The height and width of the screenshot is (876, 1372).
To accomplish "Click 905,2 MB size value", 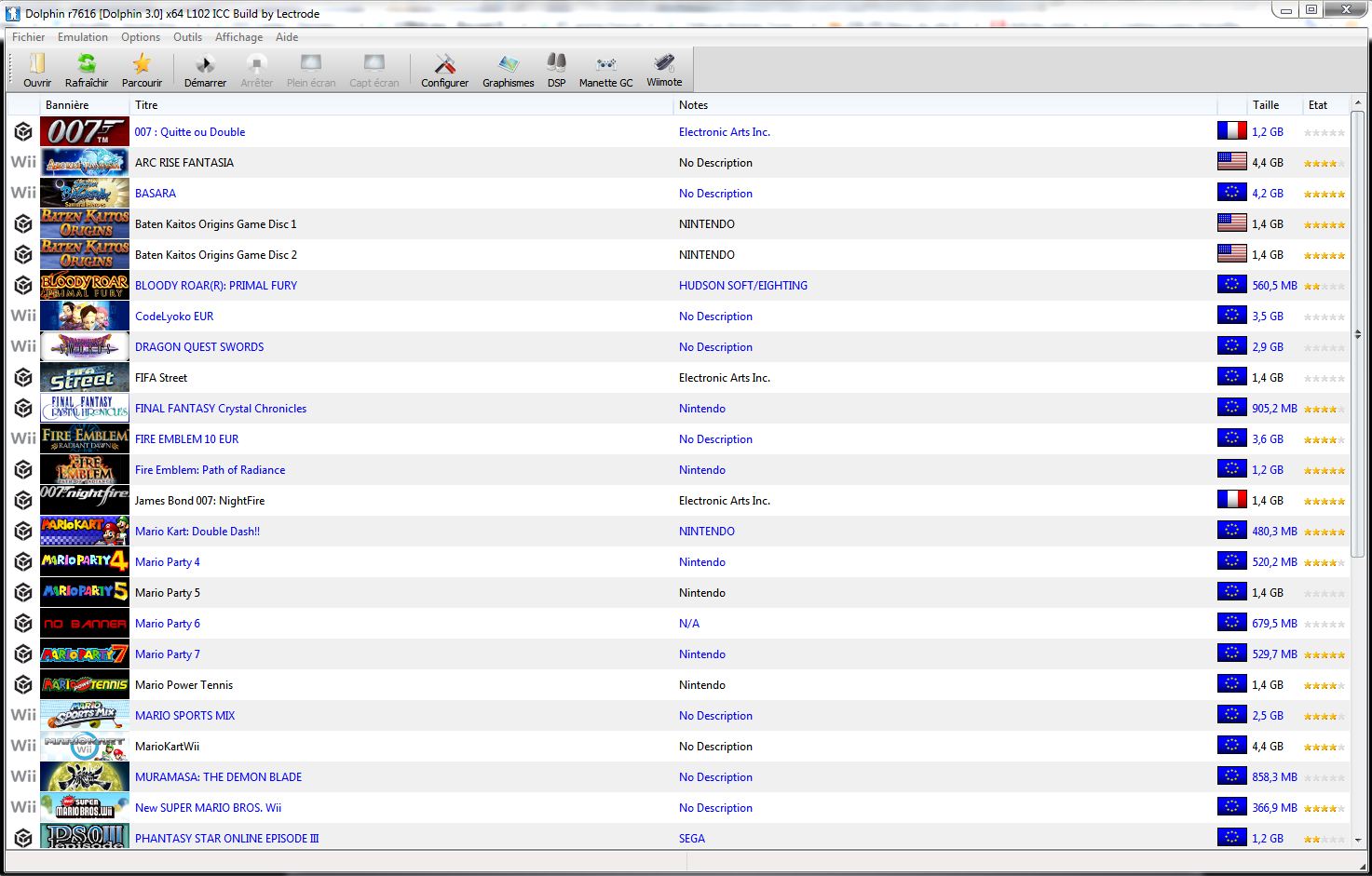I will click(x=1274, y=409).
